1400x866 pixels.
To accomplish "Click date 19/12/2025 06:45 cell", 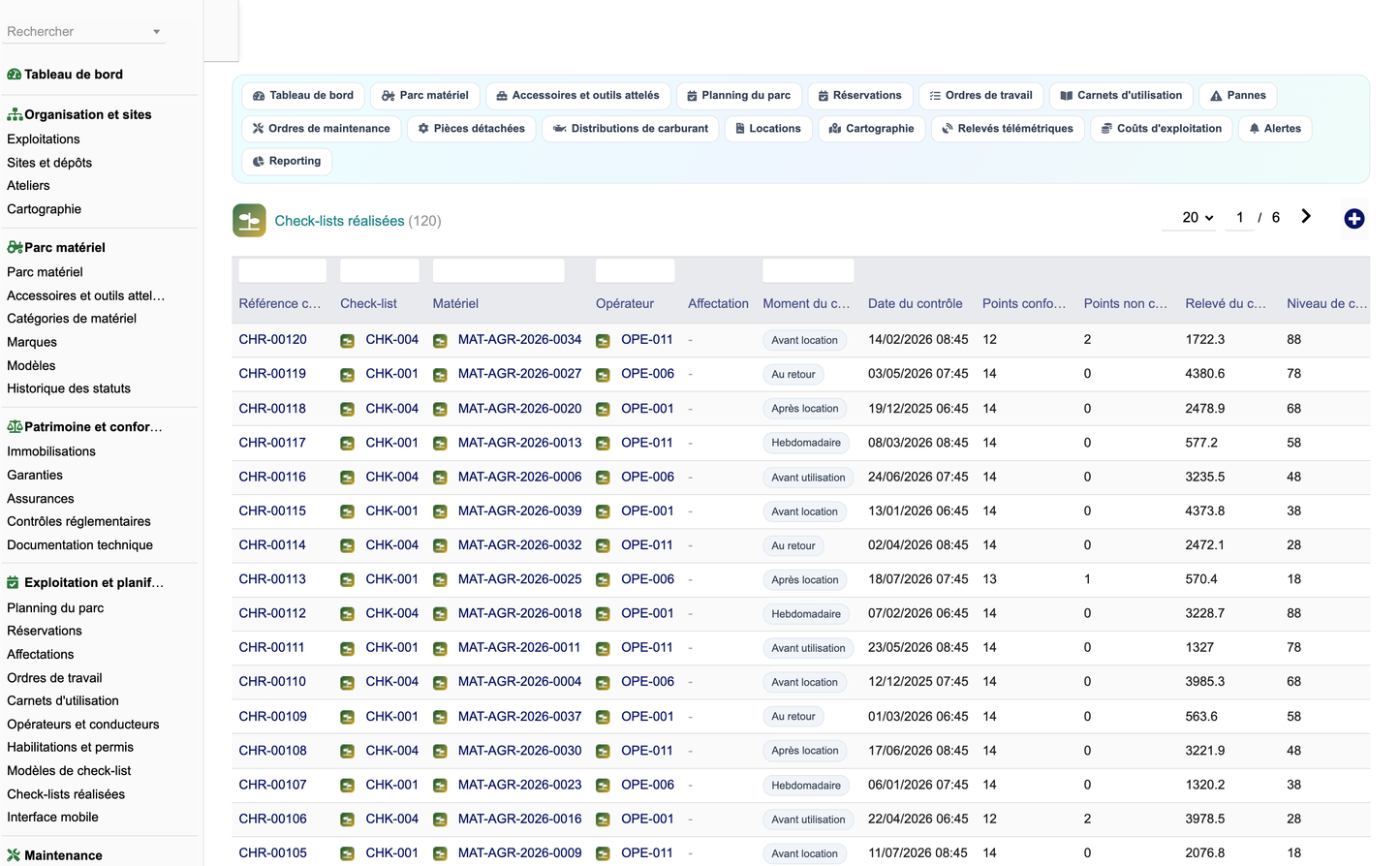I will 918,409.
